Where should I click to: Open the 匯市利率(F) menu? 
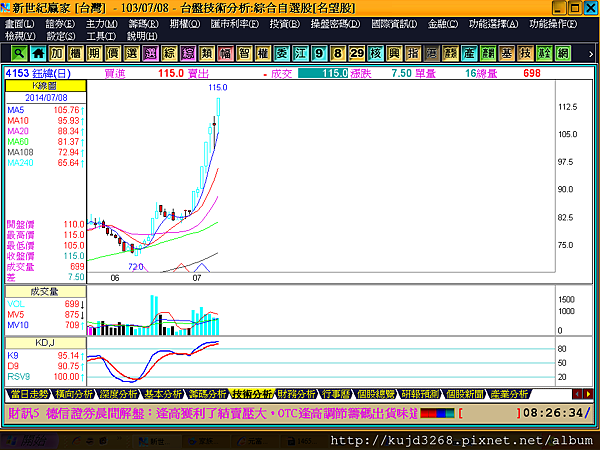click(x=235, y=24)
